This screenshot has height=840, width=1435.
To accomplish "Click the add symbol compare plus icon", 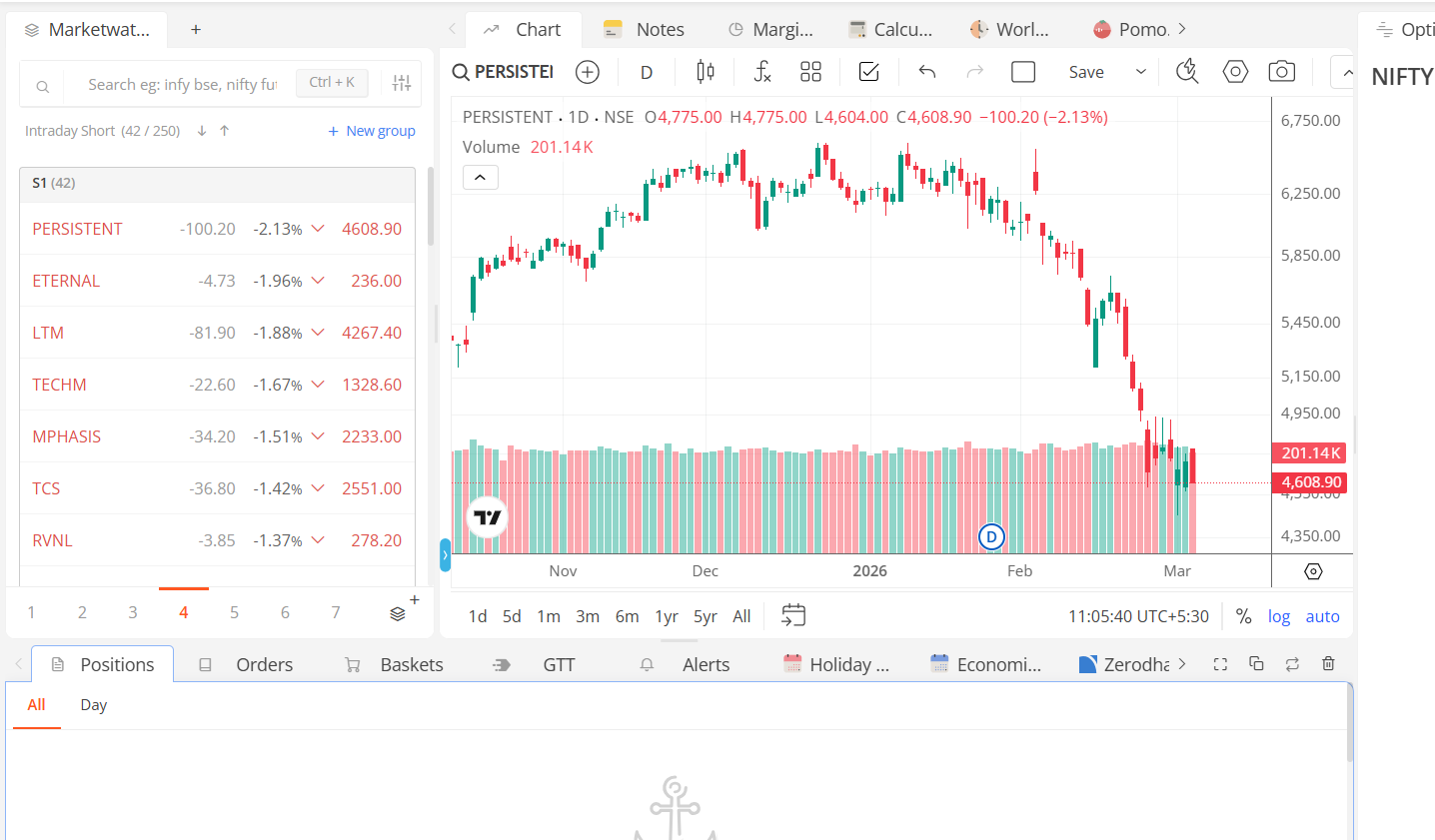I will coord(588,72).
